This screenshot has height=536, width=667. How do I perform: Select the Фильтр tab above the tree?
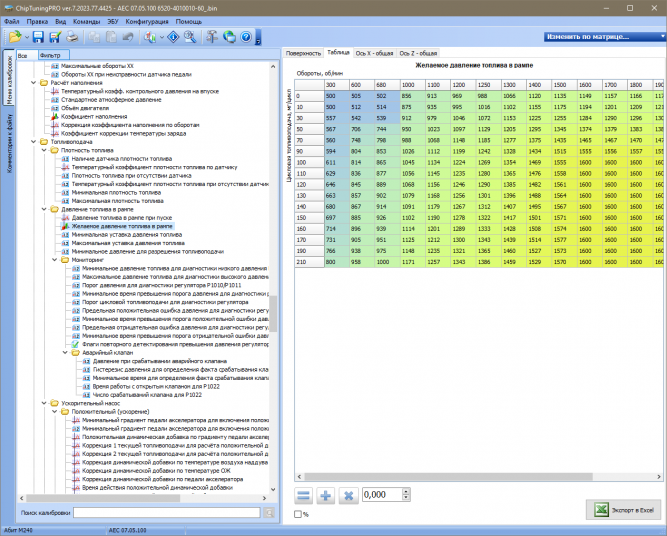[53, 55]
